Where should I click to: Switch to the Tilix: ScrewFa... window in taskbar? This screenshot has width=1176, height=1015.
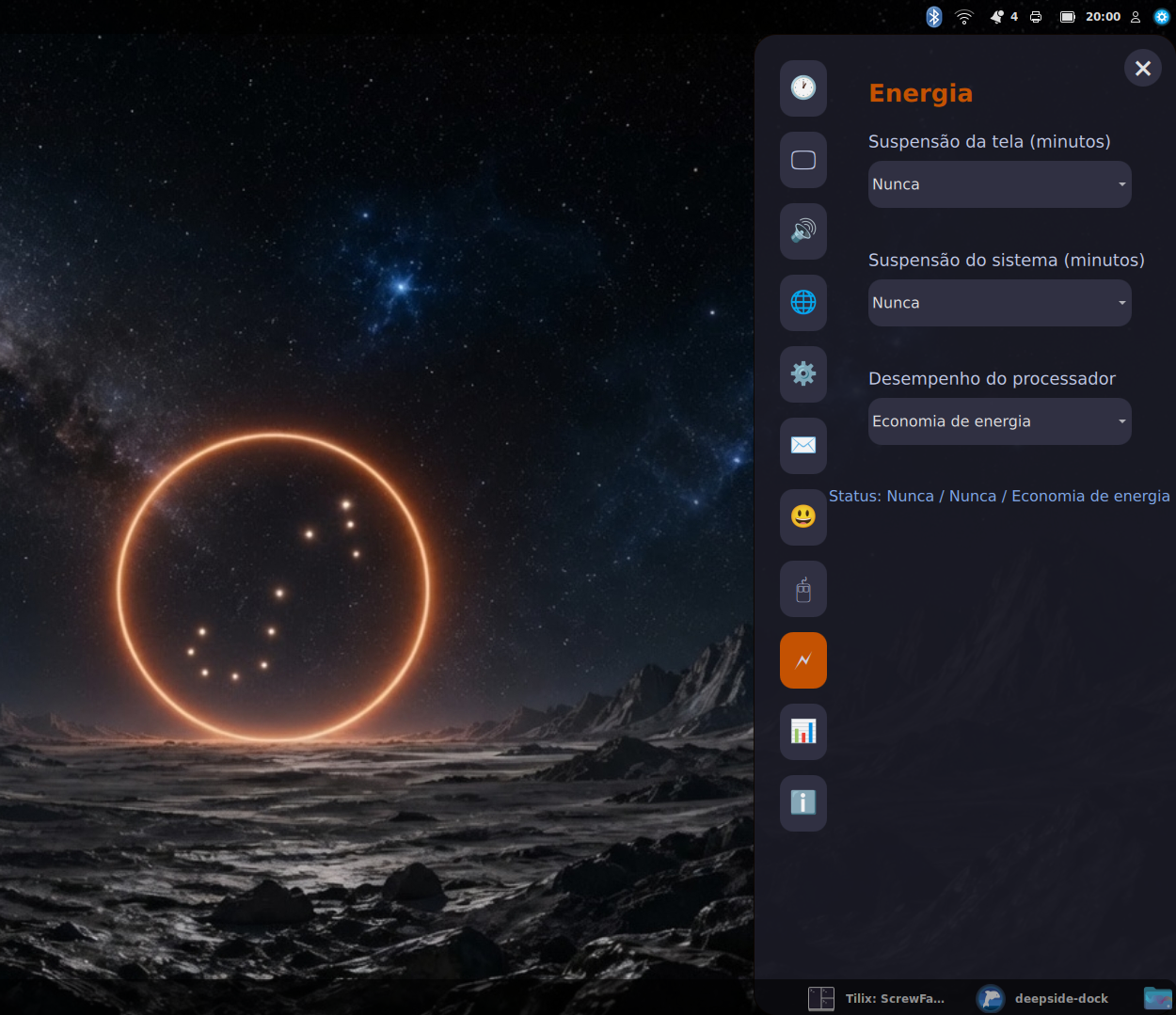coord(877,998)
